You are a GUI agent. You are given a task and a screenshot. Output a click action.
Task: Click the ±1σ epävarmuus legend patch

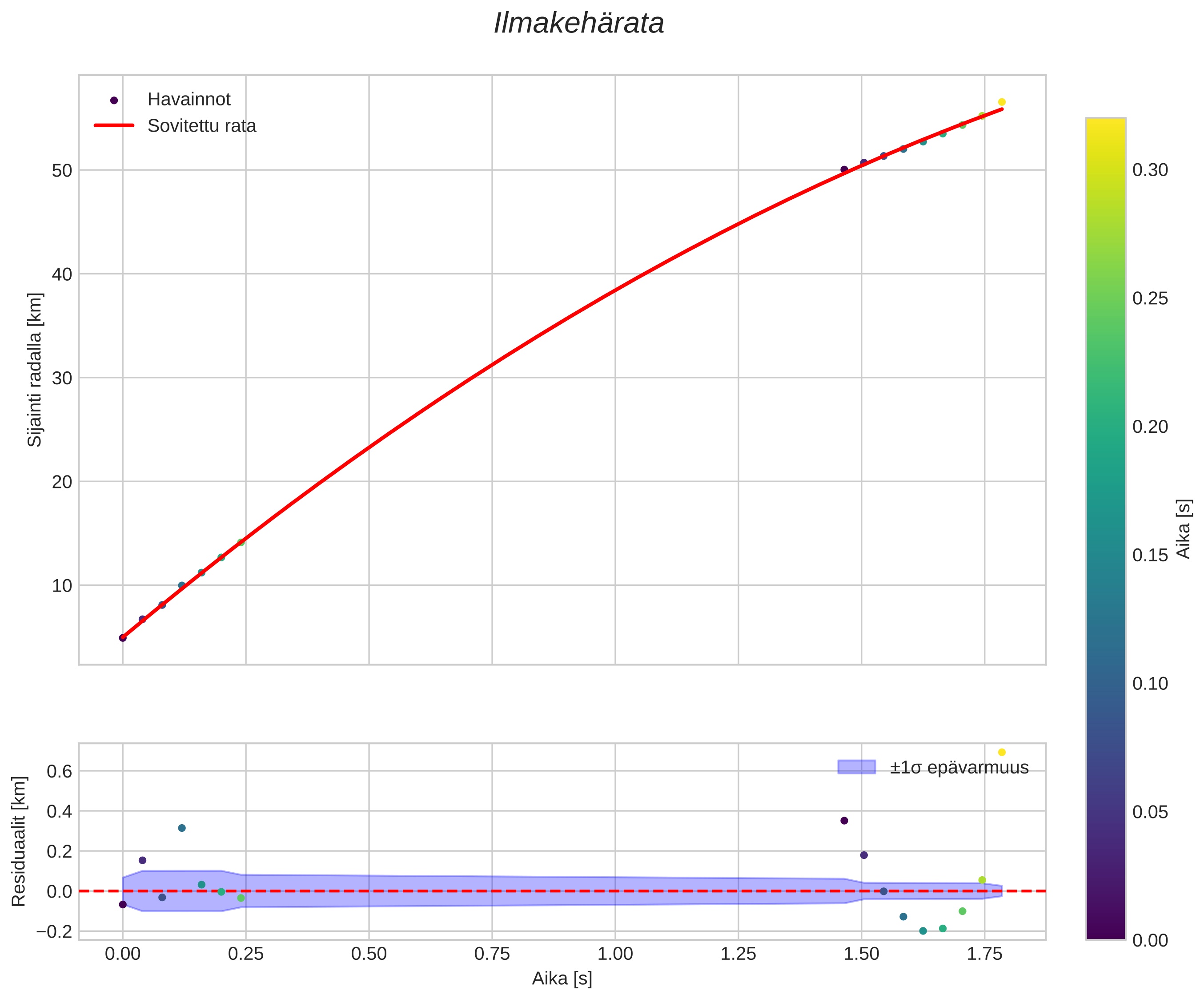click(x=857, y=767)
